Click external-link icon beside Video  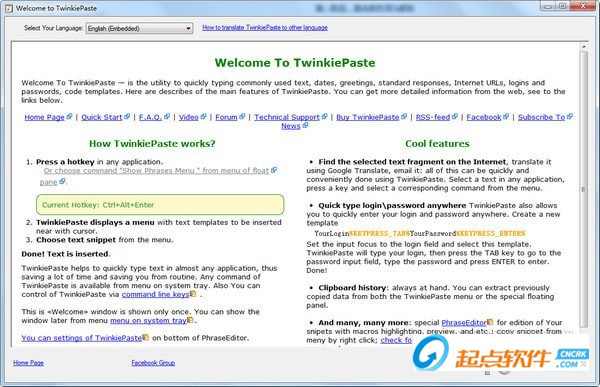204,116
